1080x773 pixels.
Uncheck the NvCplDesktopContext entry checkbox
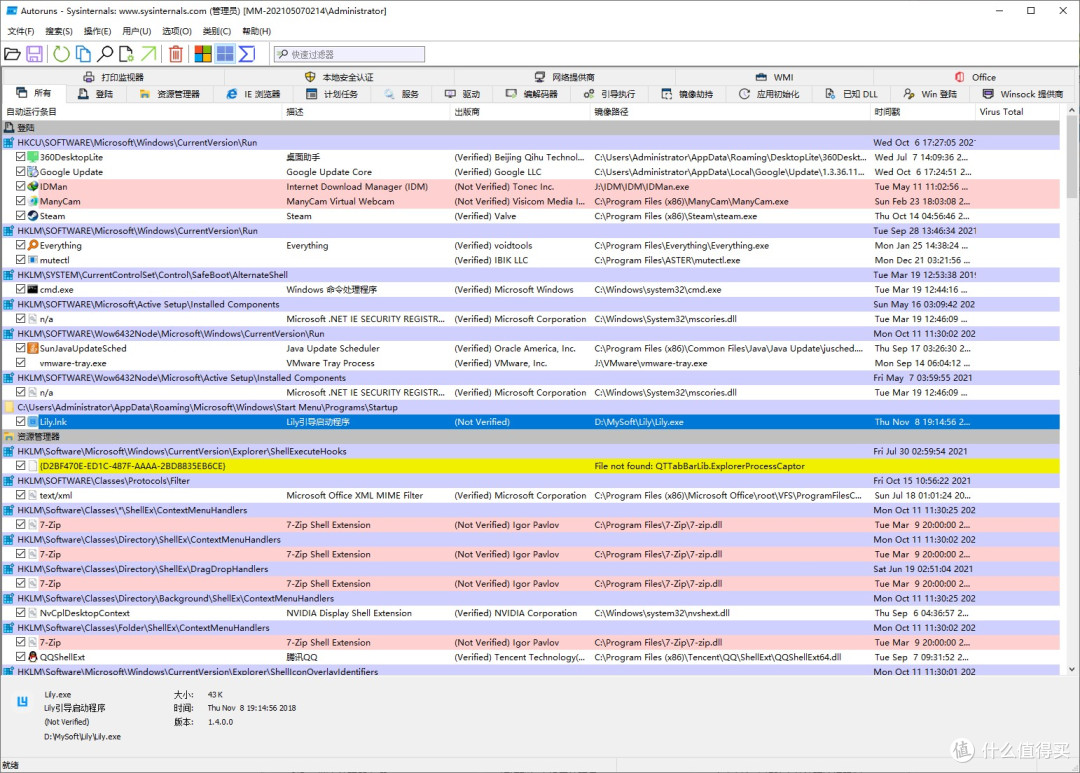coord(21,612)
